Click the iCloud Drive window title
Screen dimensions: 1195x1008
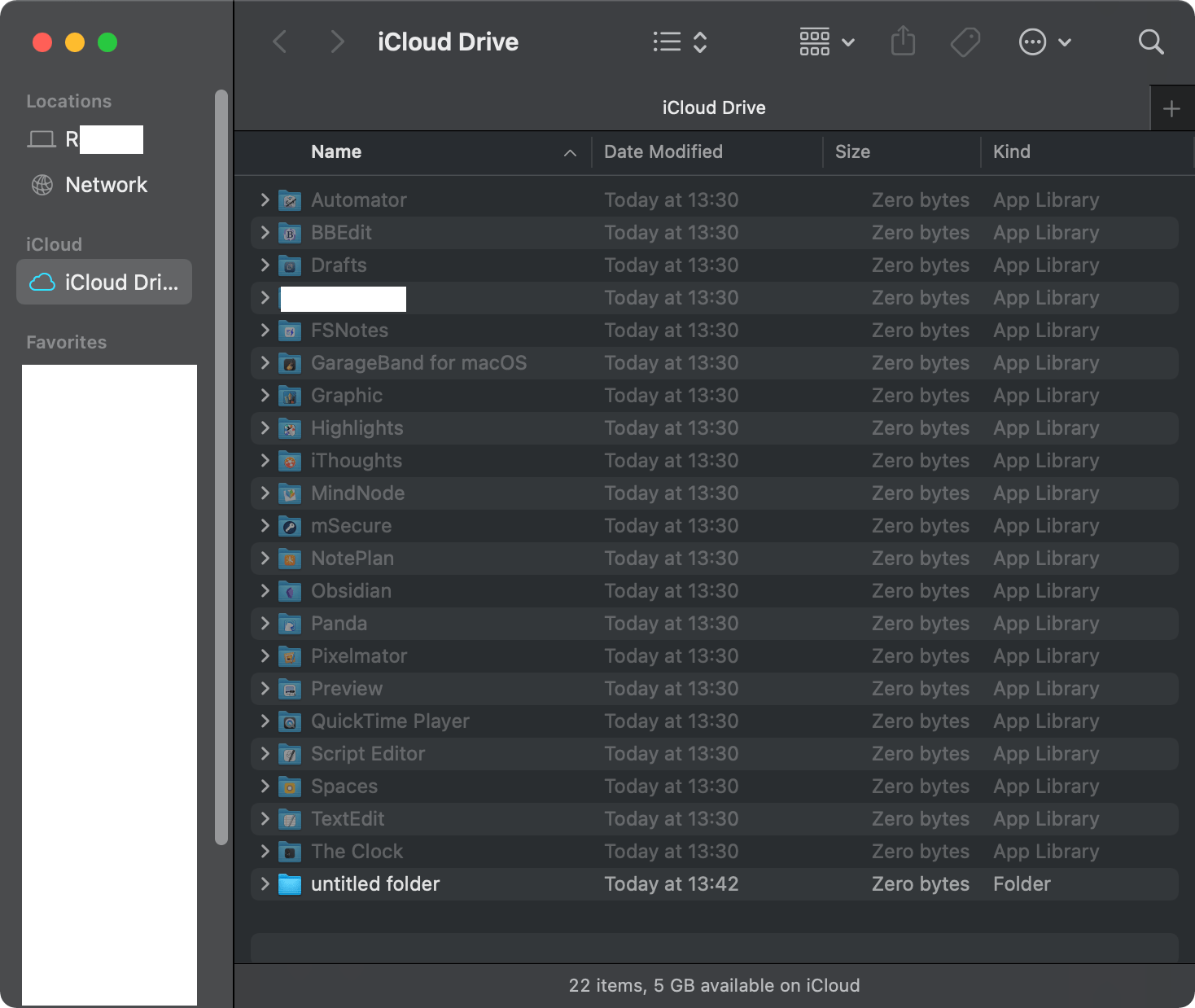pos(448,42)
